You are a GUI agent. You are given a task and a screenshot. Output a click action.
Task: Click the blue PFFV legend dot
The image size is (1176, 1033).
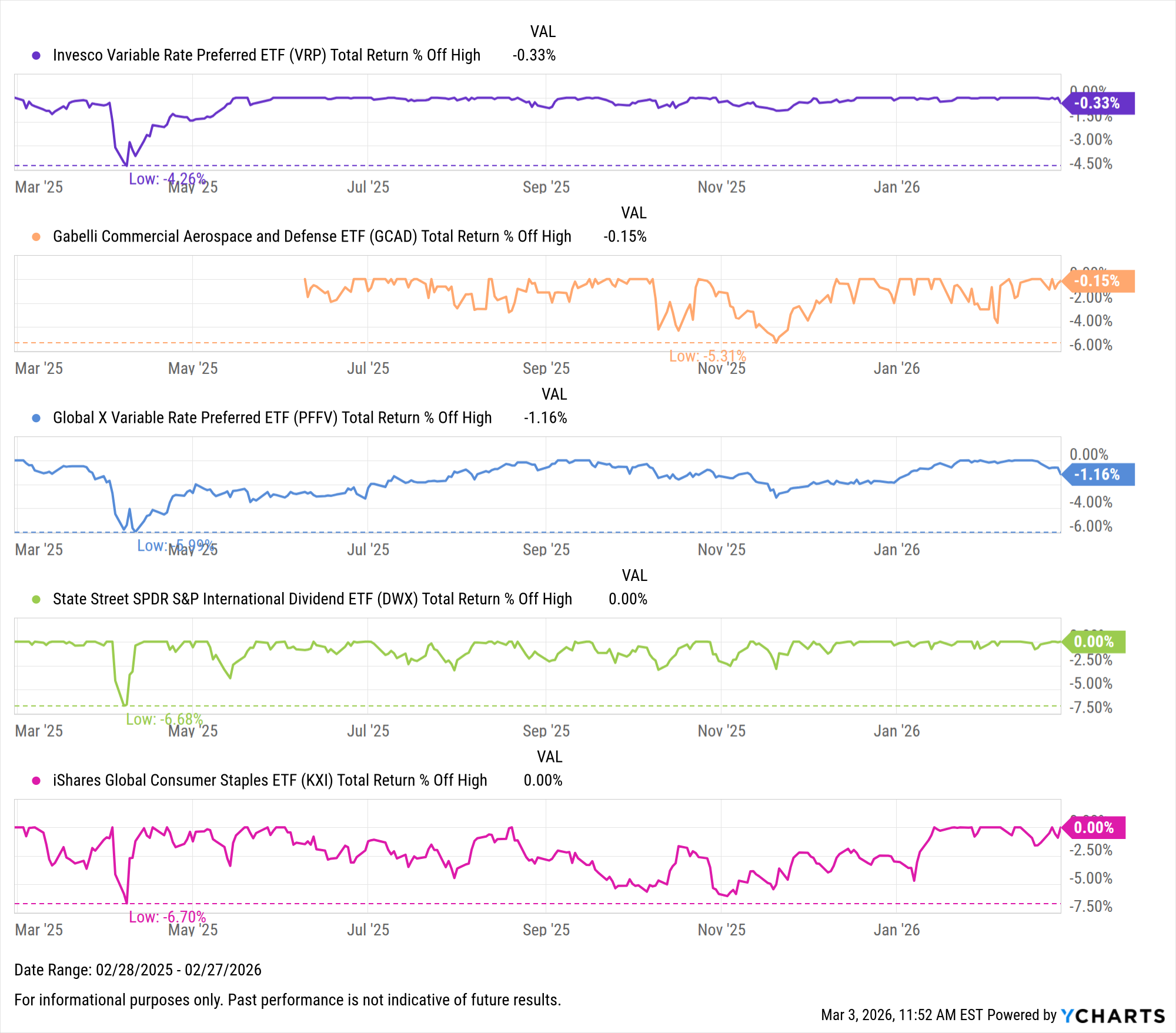36,418
